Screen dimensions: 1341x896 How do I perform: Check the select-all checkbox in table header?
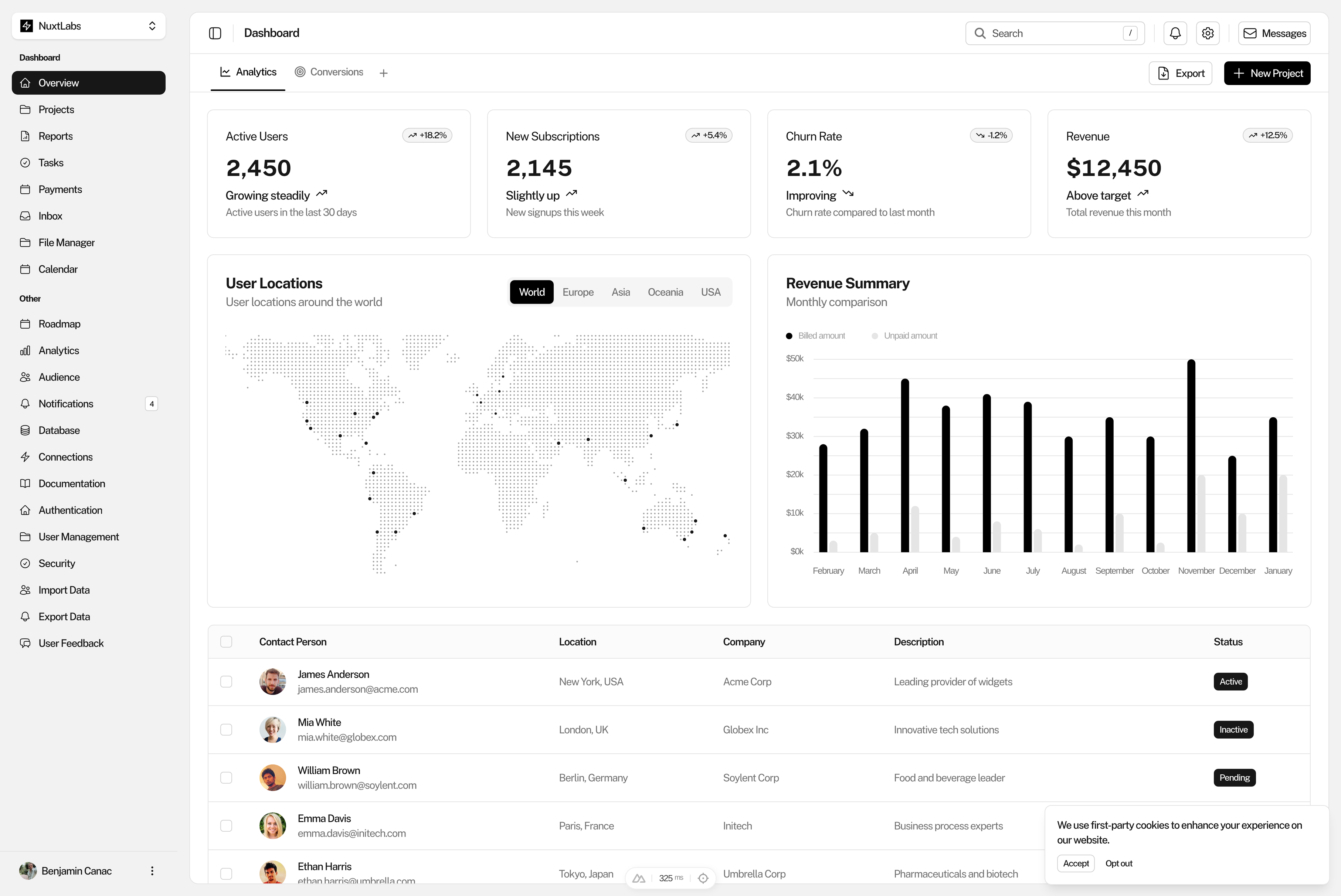(x=226, y=642)
